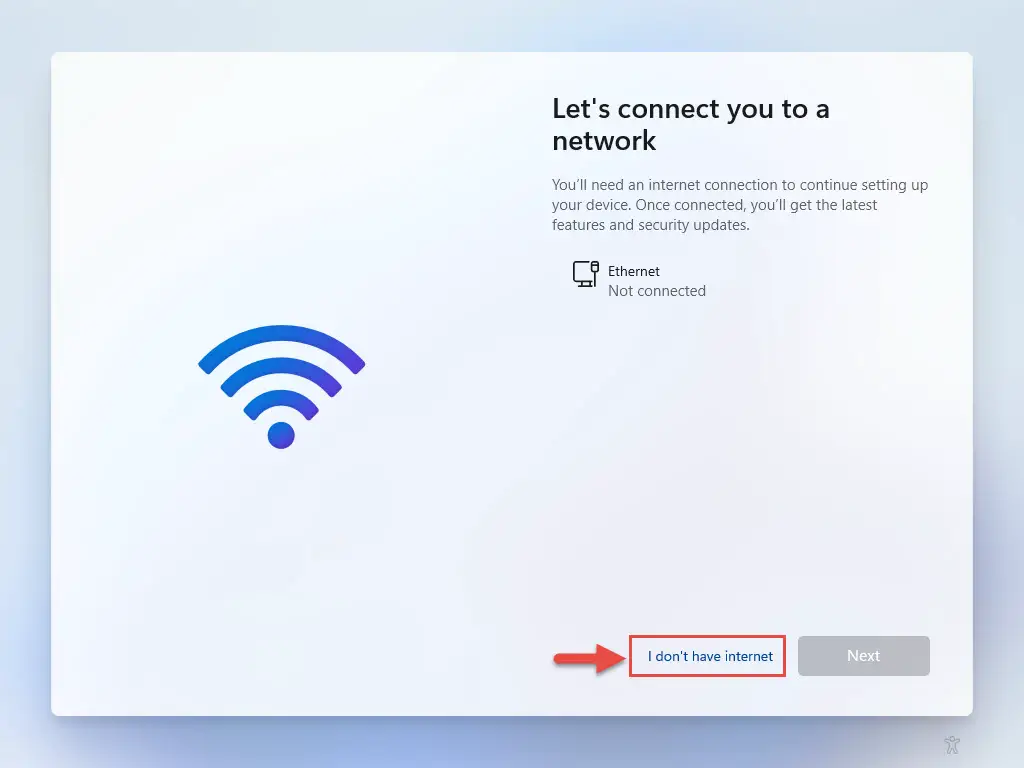
Task: Click the word "network" in the heading
Action: [604, 141]
